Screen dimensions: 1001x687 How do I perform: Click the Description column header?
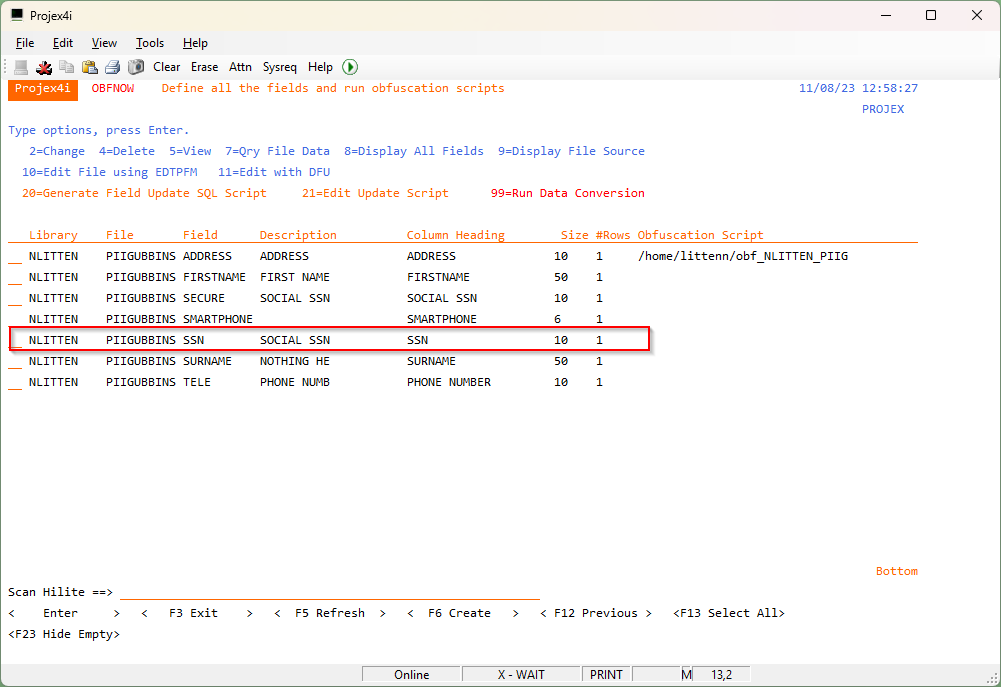pyautogui.click(x=298, y=235)
